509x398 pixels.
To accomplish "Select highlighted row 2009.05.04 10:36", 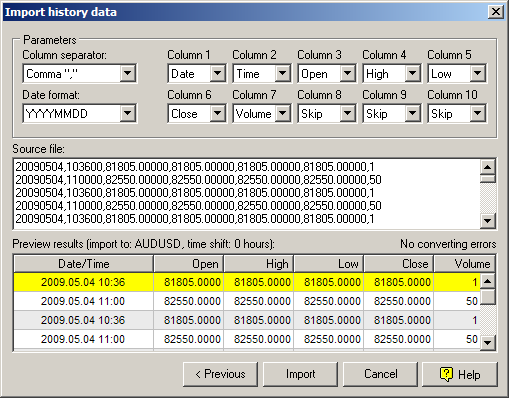I will click(247, 282).
